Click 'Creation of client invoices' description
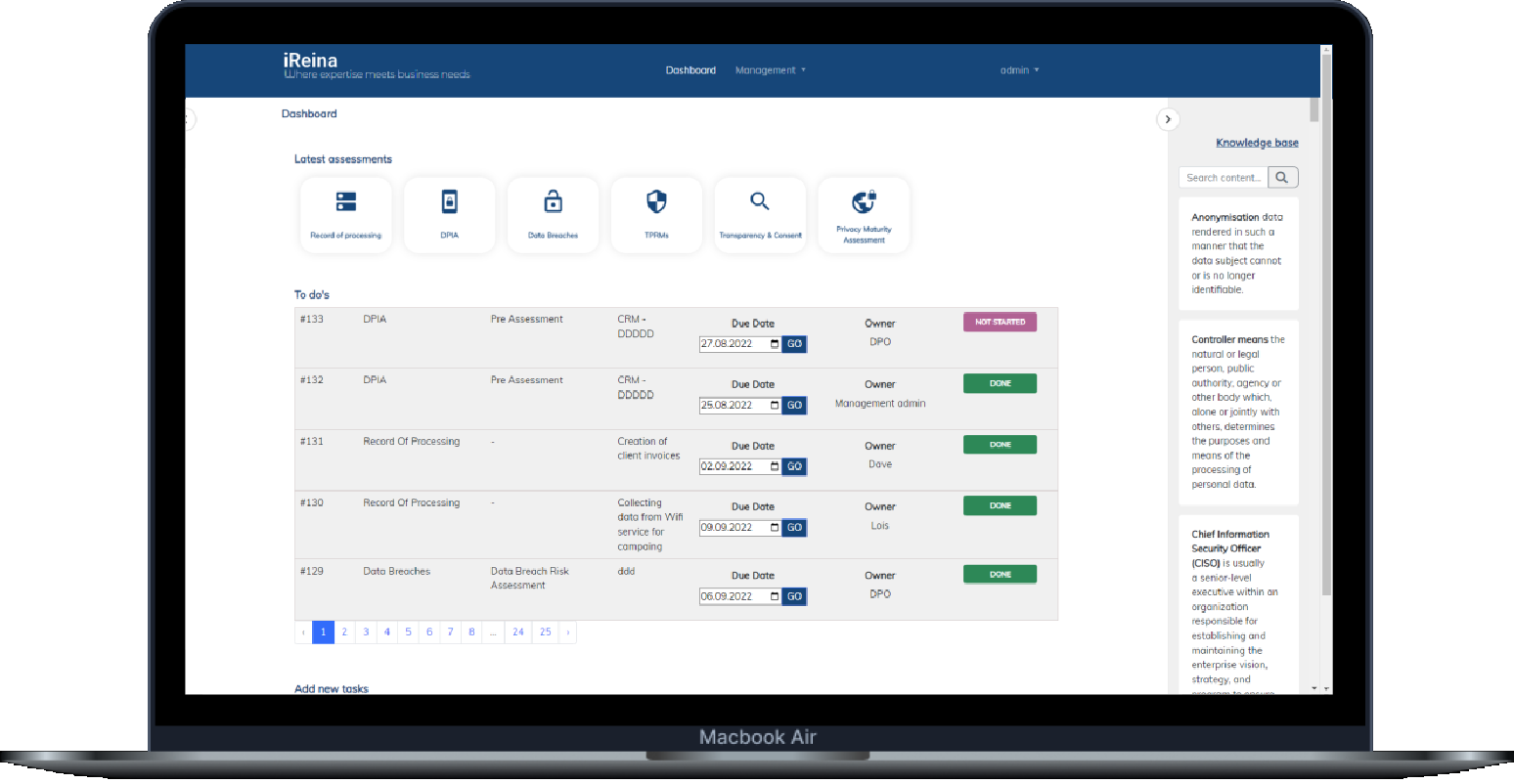Image resolution: width=1514 pixels, height=784 pixels. point(648,449)
